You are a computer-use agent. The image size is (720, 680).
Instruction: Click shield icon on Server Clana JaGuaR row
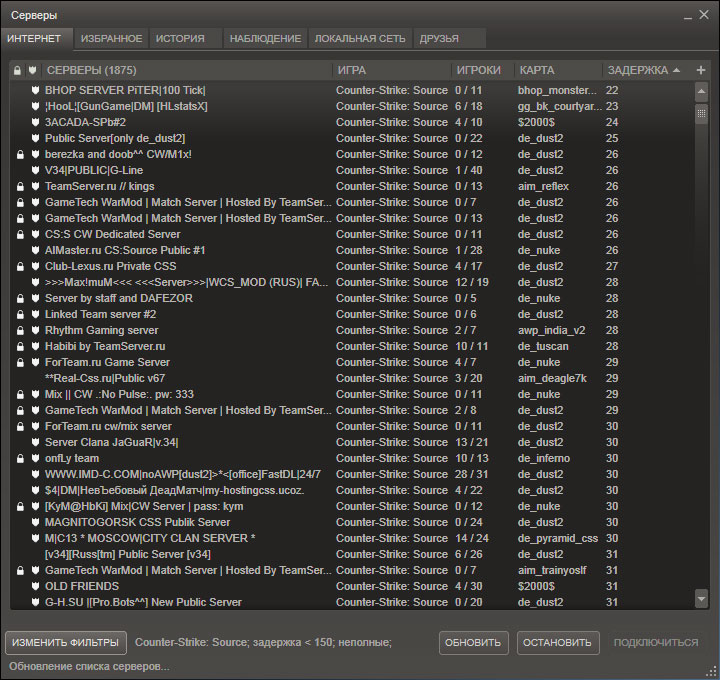[35, 442]
